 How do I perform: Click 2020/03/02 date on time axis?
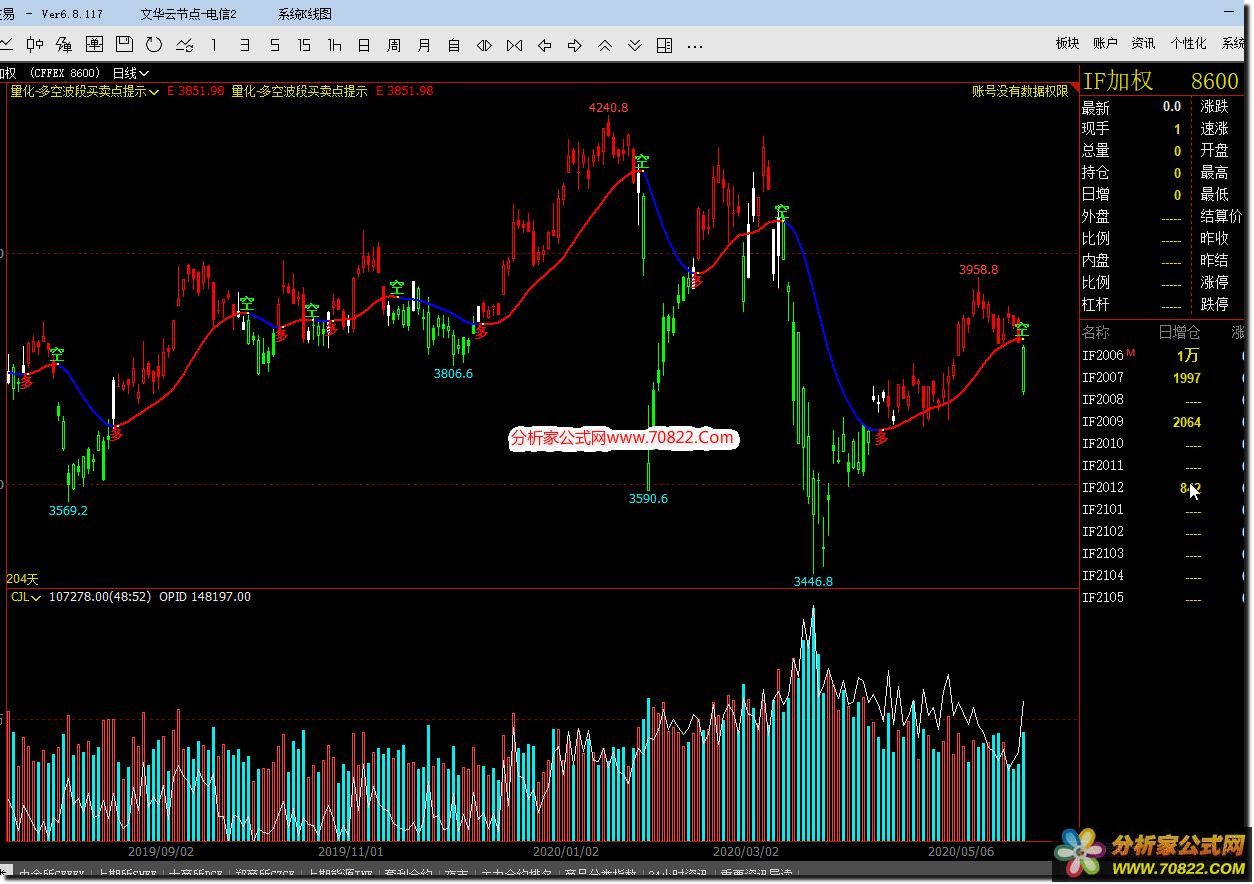pyautogui.click(x=745, y=851)
